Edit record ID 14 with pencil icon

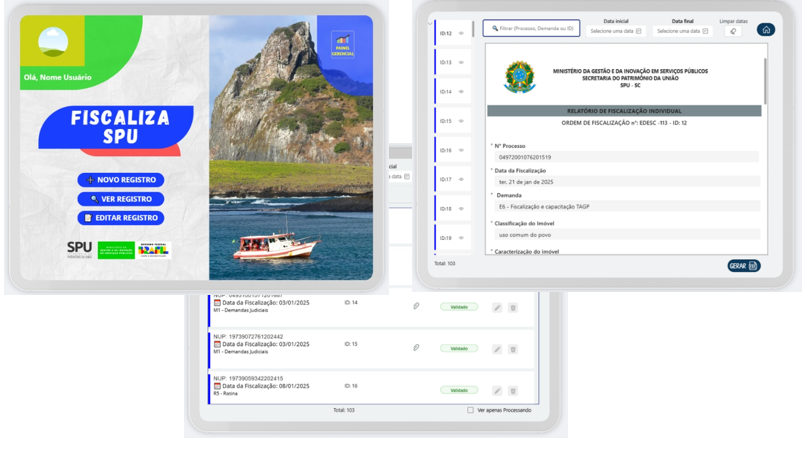point(497,308)
